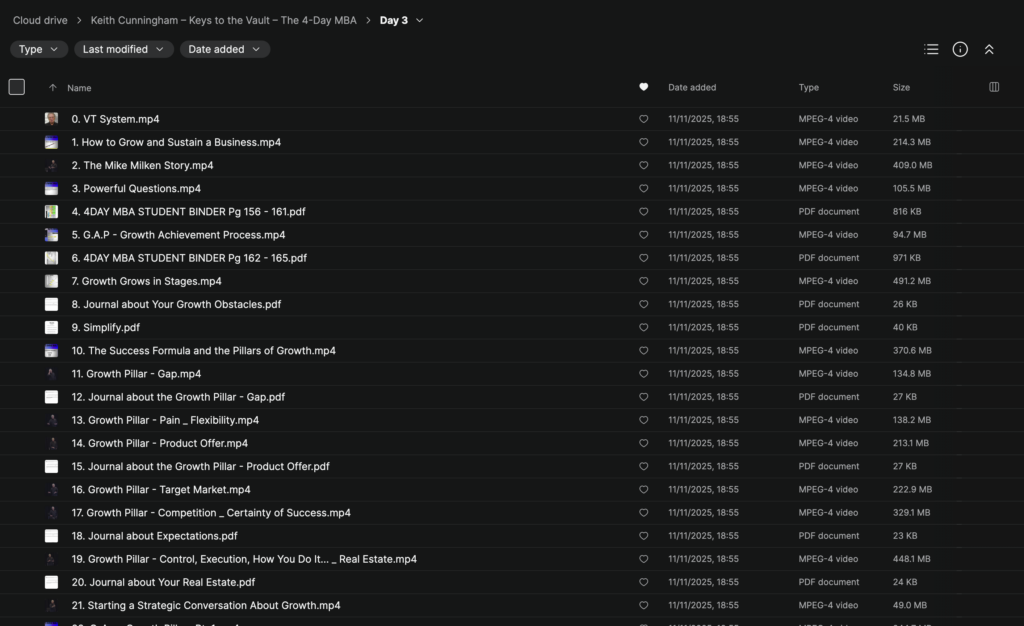Click the PDF icon for 9. Simplify.pdf
This screenshot has height=626, width=1024.
[x=51, y=327]
